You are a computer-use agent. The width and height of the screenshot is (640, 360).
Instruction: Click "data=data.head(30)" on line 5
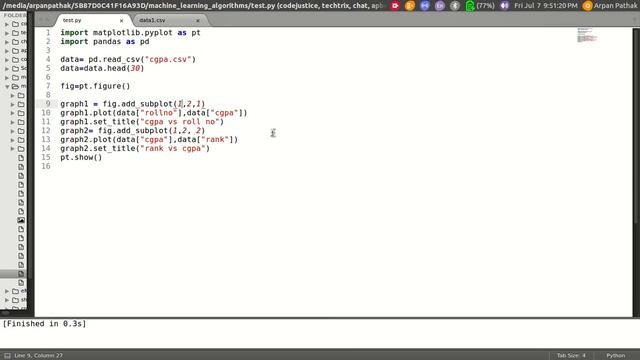(102, 68)
